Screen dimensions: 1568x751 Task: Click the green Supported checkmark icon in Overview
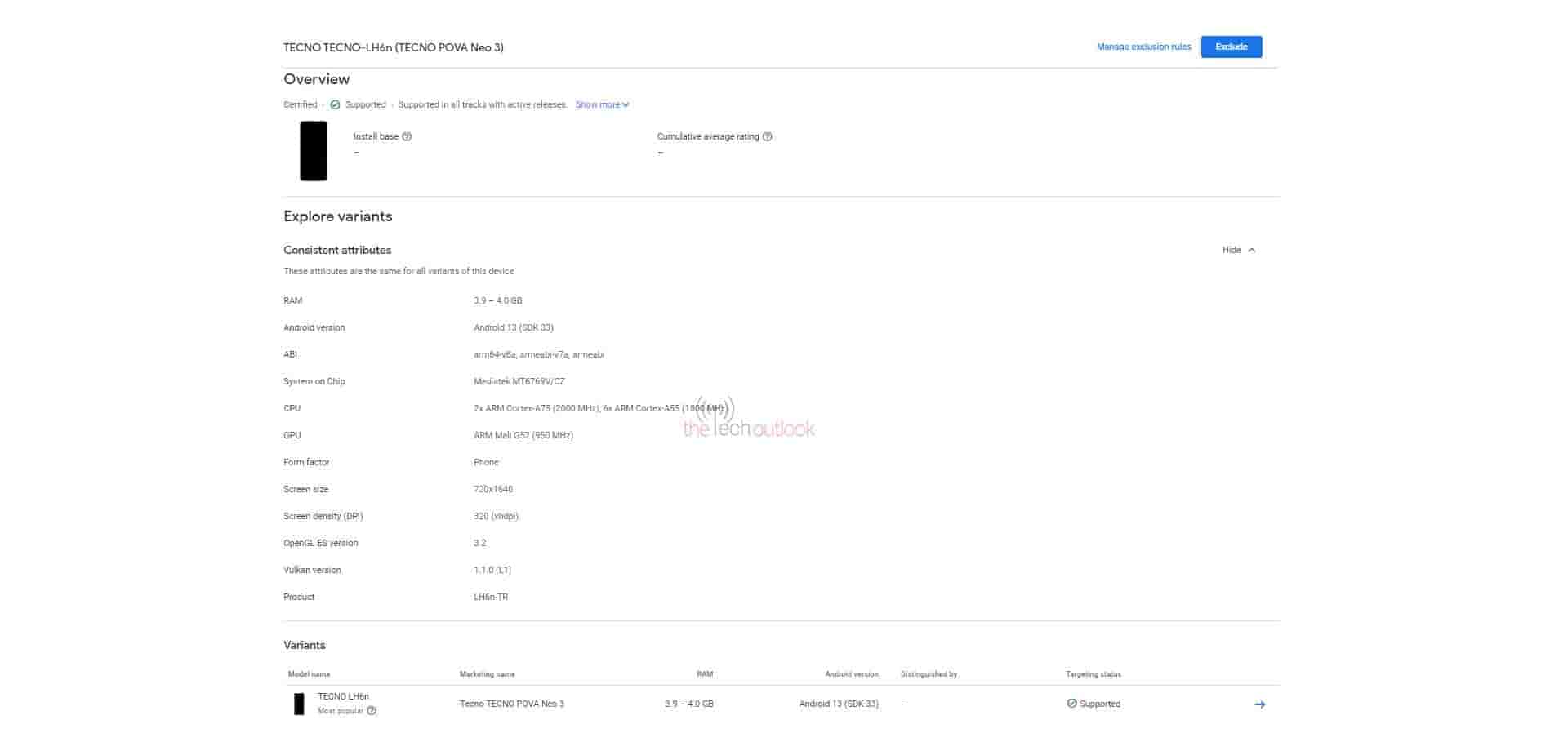pos(335,104)
